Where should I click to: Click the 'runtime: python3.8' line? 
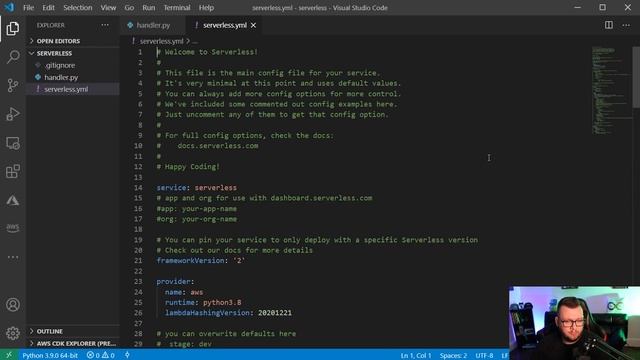(x=203, y=302)
